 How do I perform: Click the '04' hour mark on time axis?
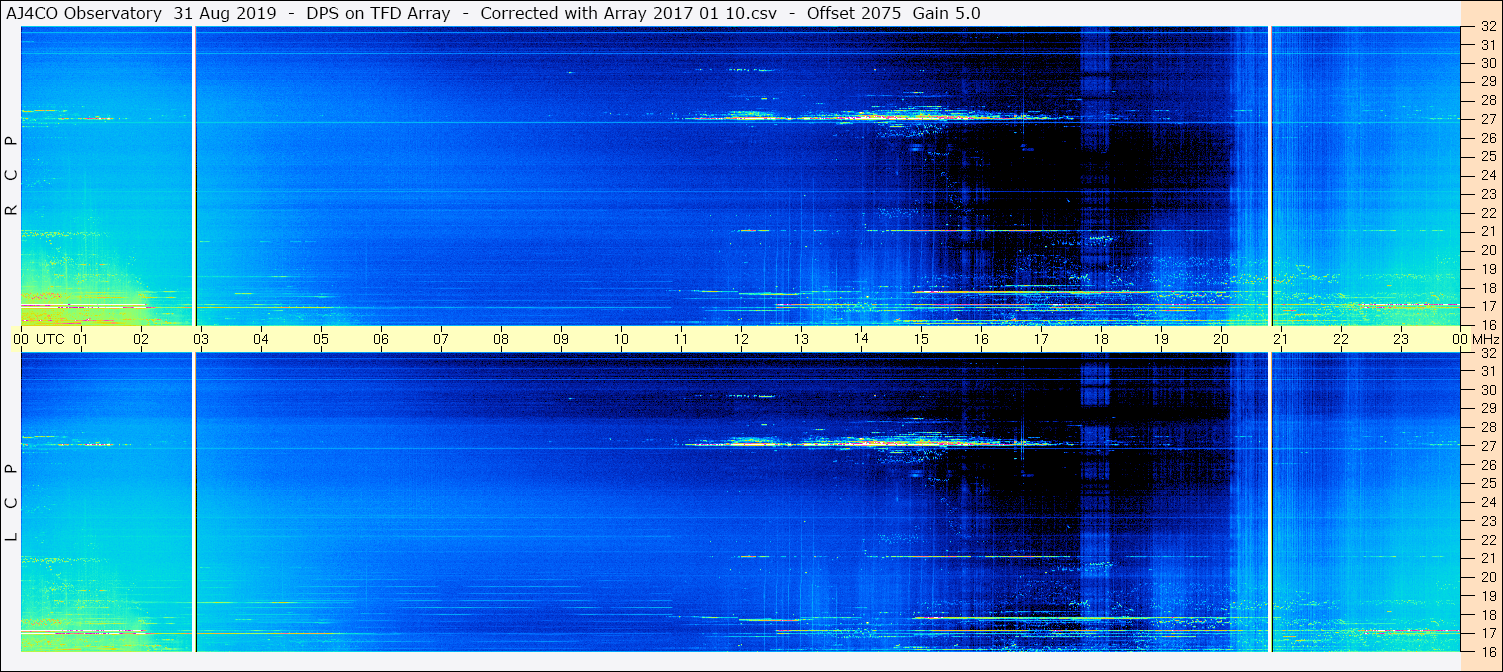click(261, 339)
